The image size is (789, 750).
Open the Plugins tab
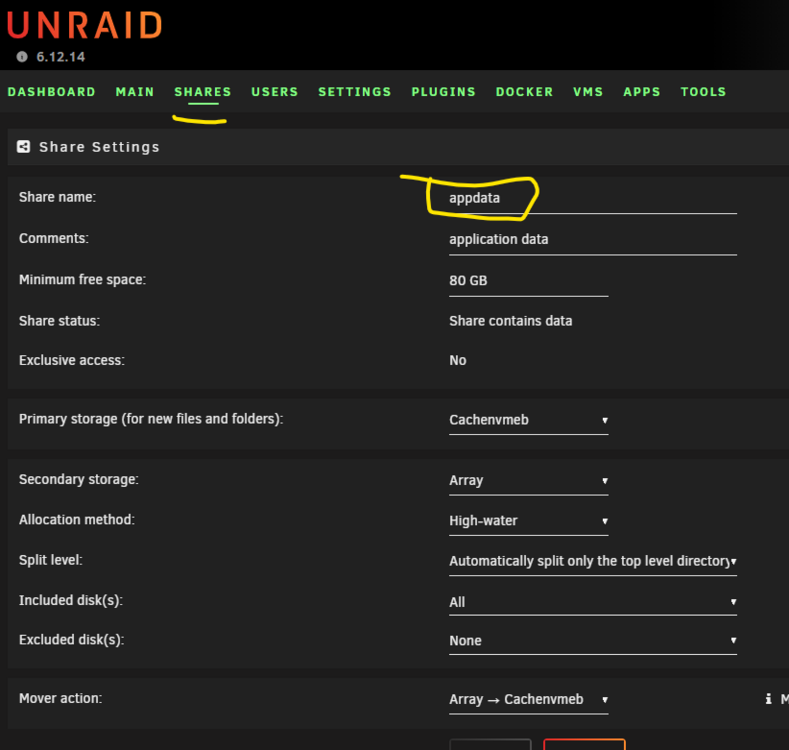click(x=443, y=92)
